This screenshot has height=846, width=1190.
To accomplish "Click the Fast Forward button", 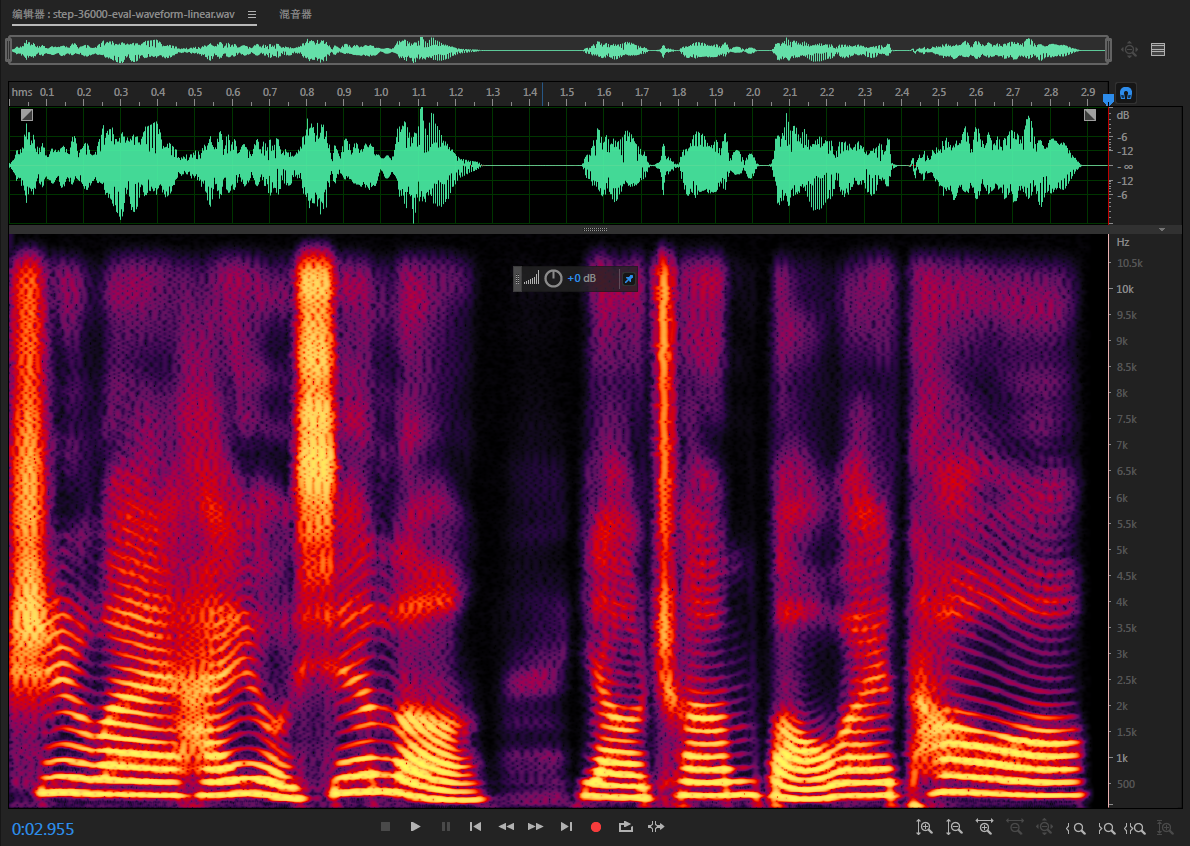I will [536, 826].
